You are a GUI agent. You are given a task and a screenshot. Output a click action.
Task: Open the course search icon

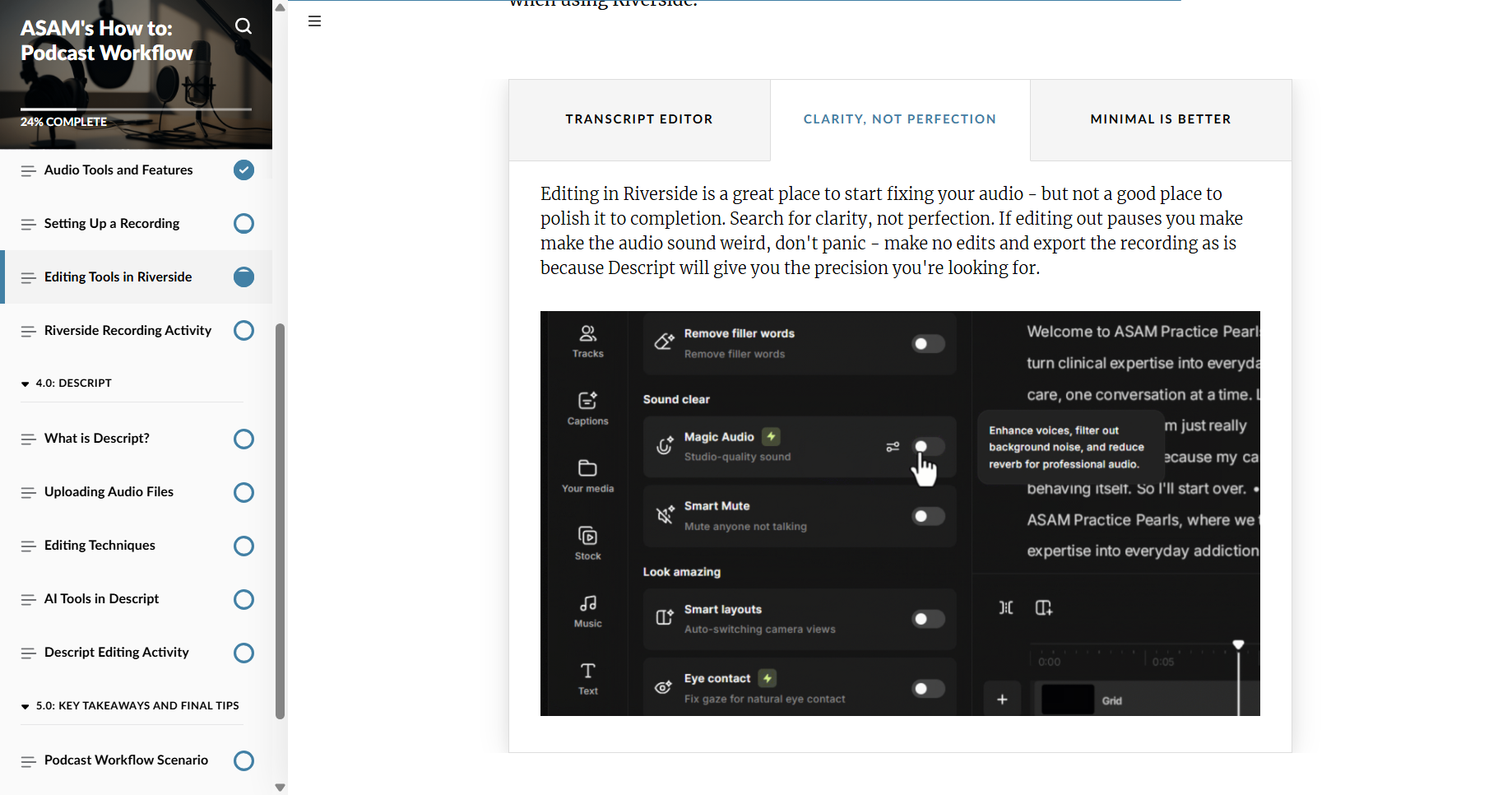tap(243, 26)
